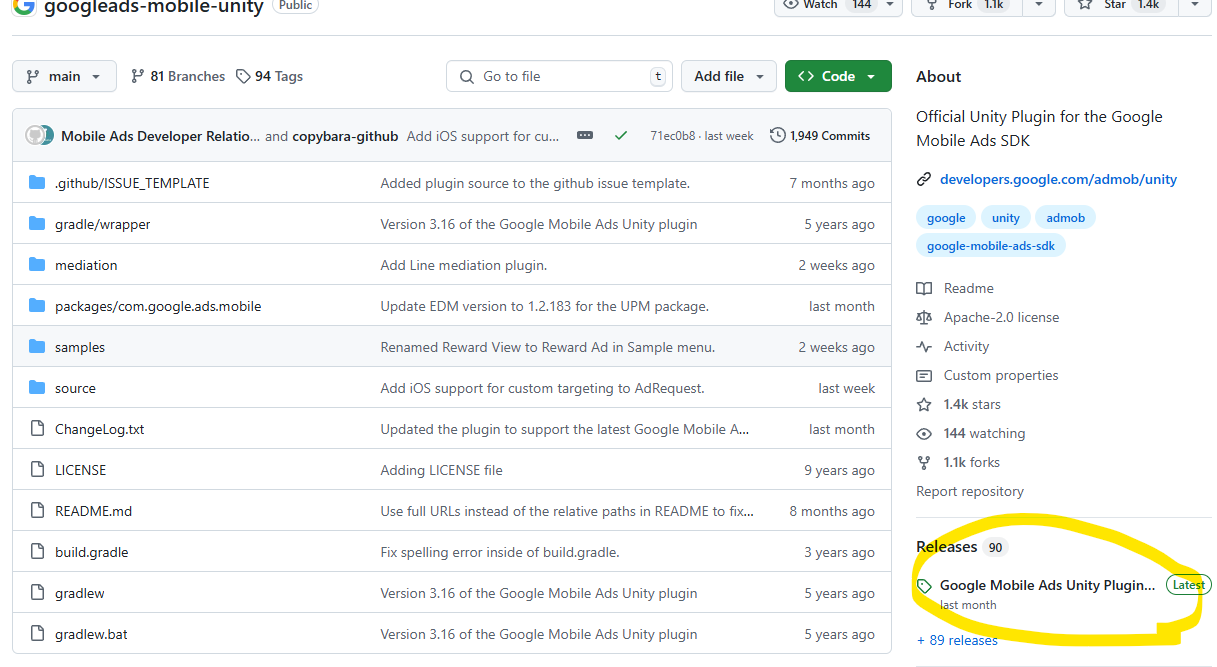View the 81 Branches link
Image resolution: width=1217 pixels, height=667 pixels.
click(x=178, y=76)
